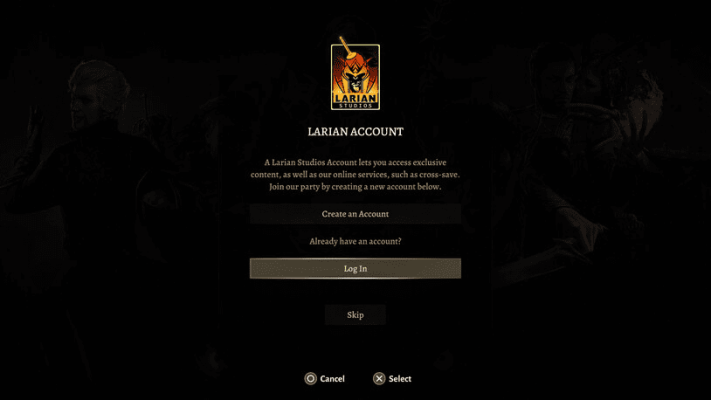The height and width of the screenshot is (400, 711).
Task: Click 'A Larian Studios Account' opening line
Action: [x=311, y=162]
